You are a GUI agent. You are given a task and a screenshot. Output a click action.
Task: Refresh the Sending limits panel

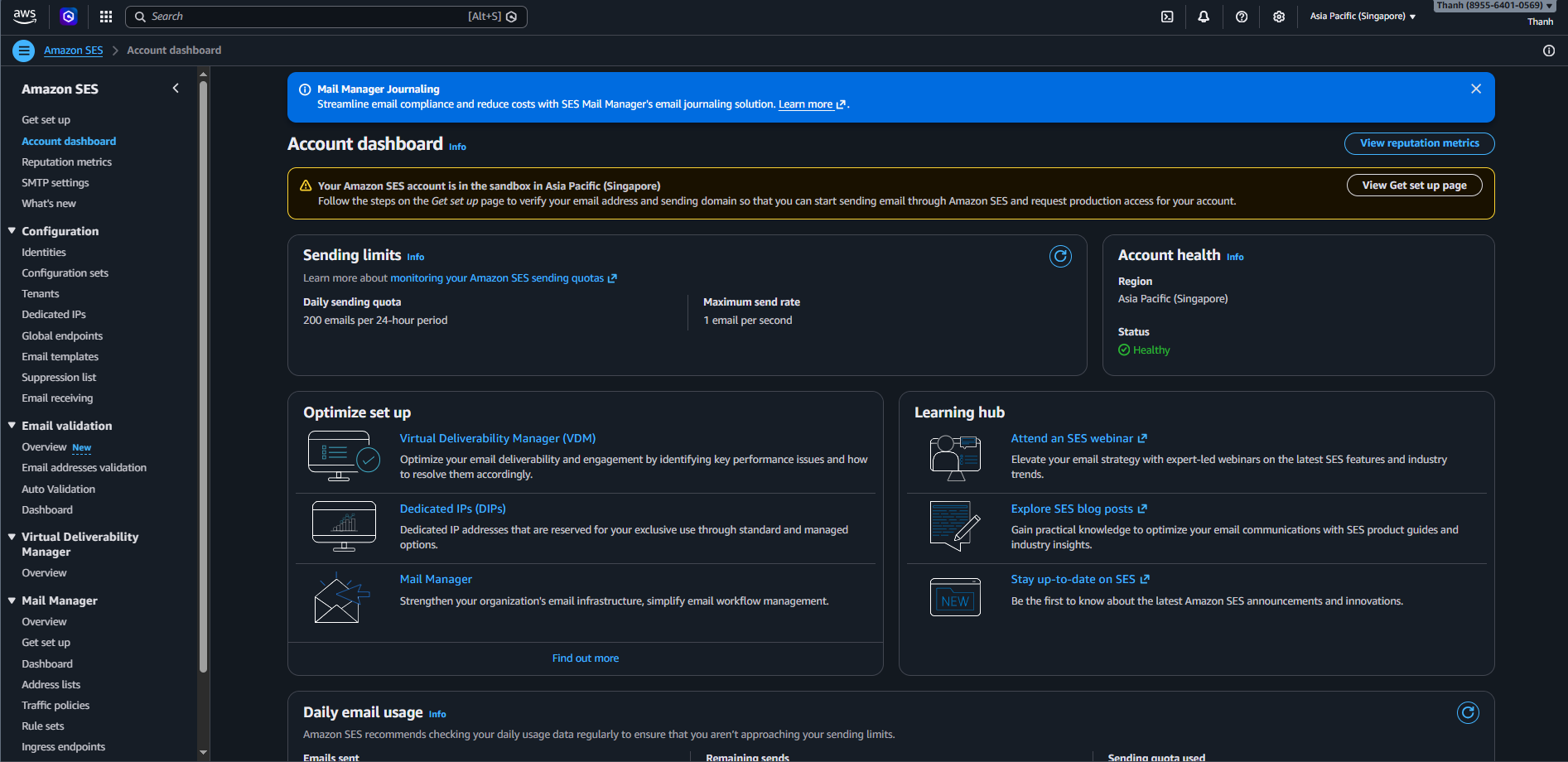click(1060, 257)
